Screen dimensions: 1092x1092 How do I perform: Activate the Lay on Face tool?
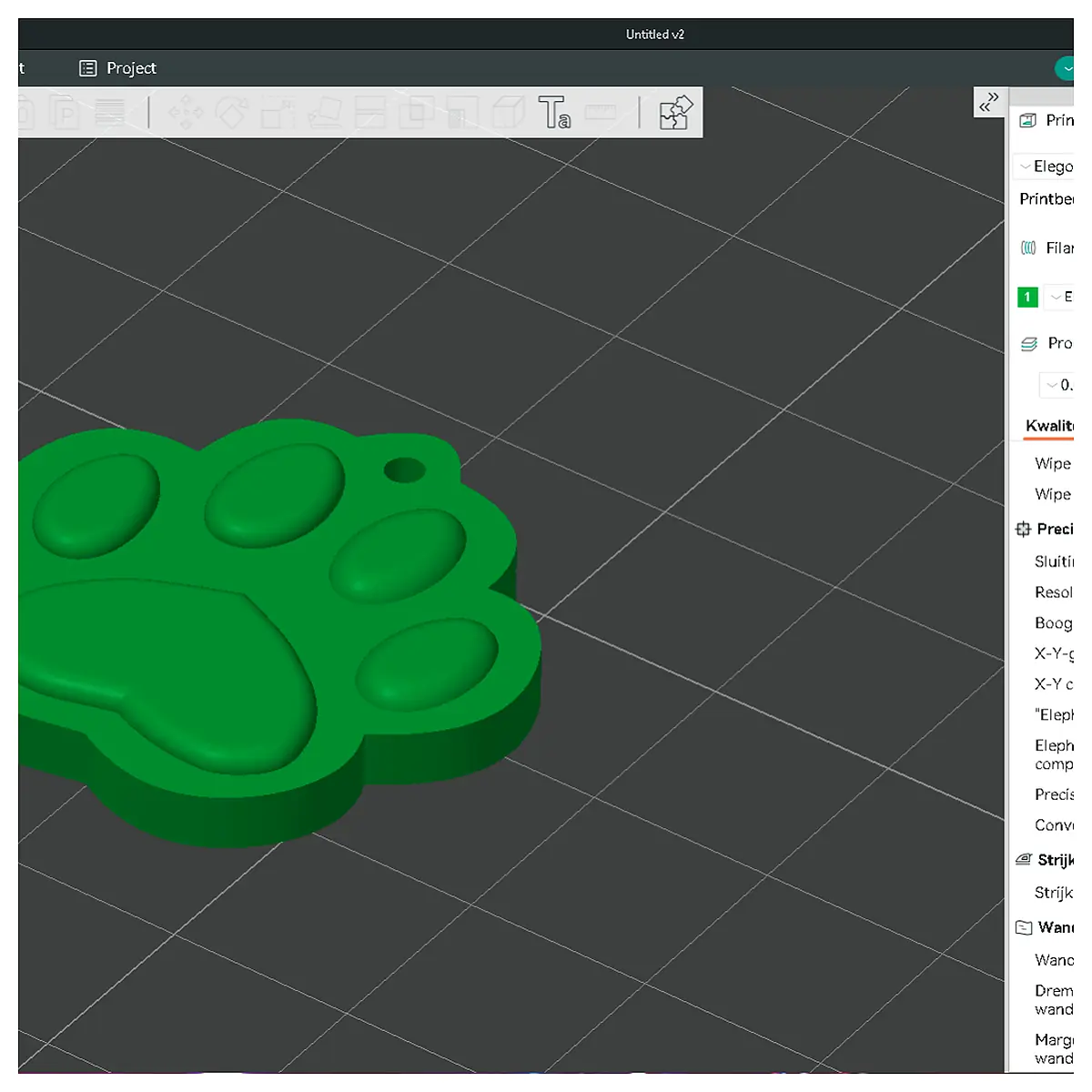(324, 114)
